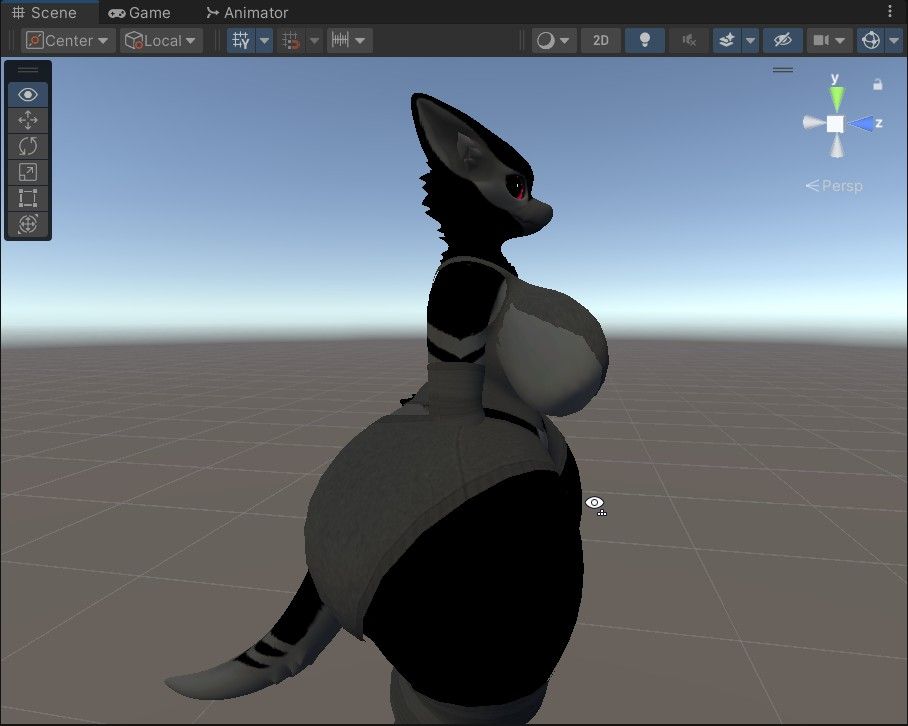This screenshot has width=908, height=726.
Task: Click the gray bottom cone on orientation gizmo
Action: (836, 148)
